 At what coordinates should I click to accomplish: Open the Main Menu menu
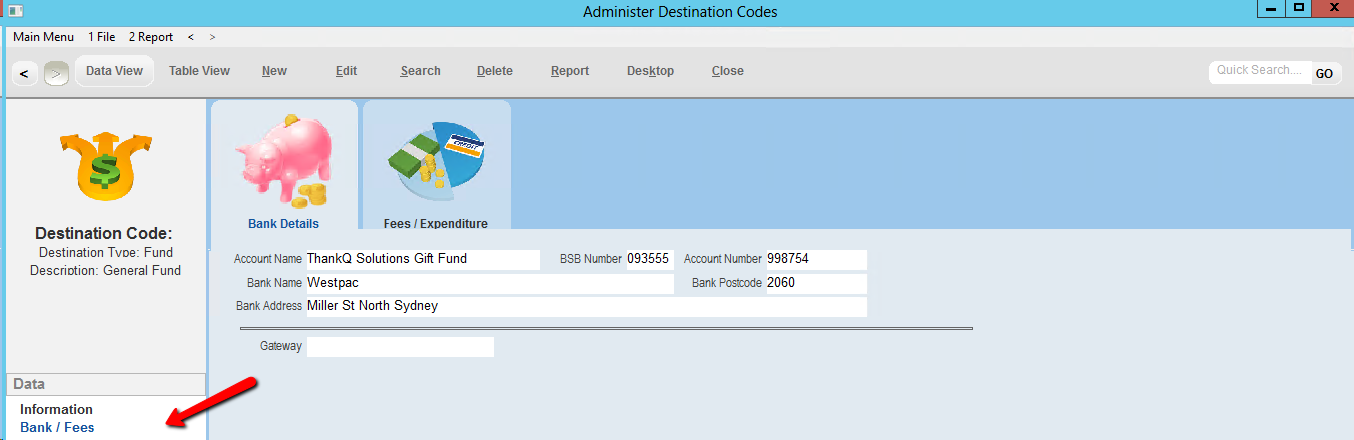(43, 37)
